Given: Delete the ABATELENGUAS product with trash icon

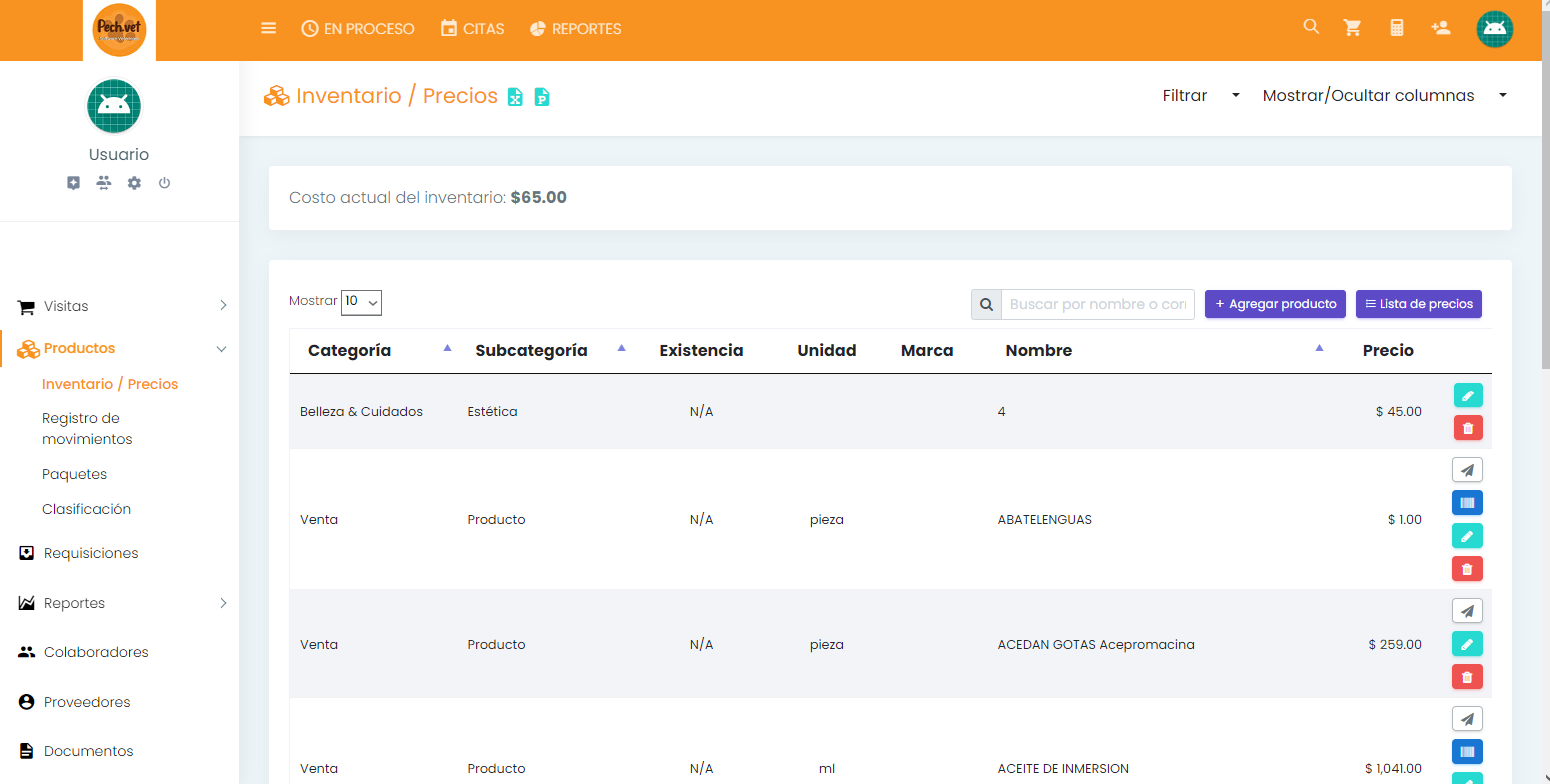Looking at the screenshot, I should pos(1467,569).
